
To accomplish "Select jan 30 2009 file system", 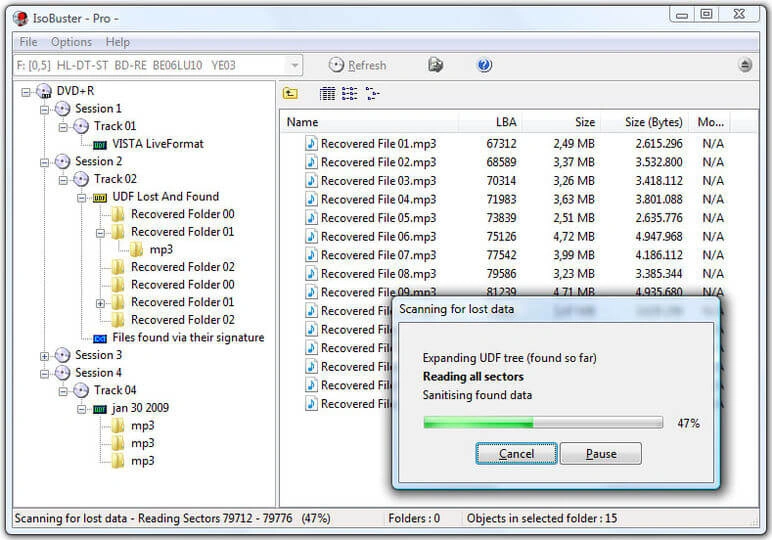I will click(140, 408).
